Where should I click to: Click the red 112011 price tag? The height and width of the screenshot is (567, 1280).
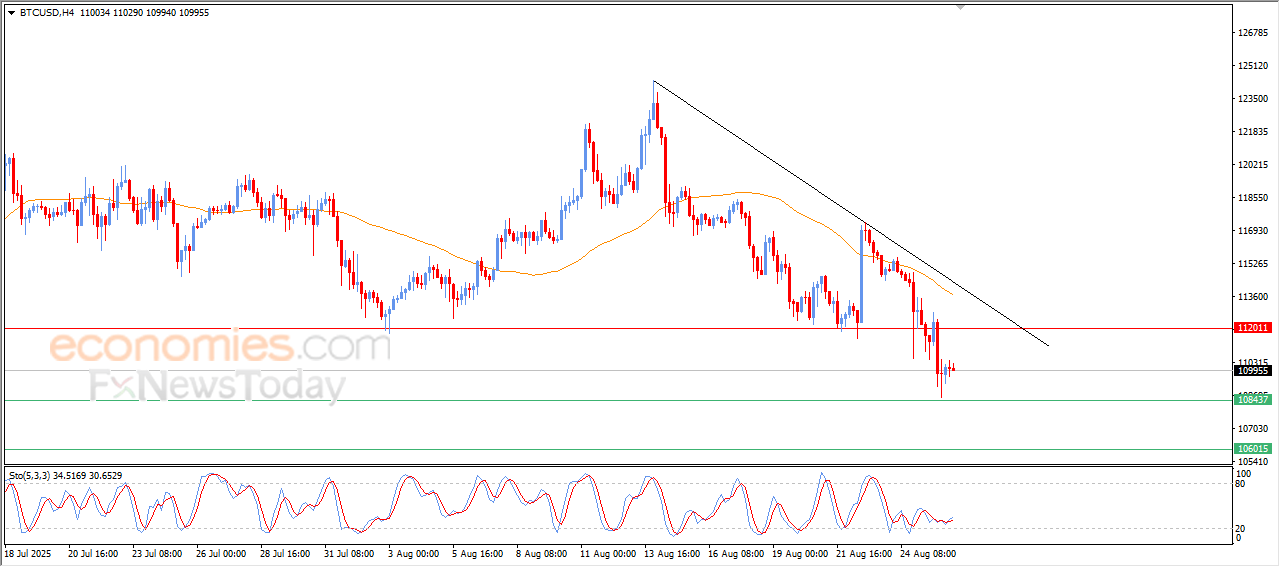[x=1253, y=328]
